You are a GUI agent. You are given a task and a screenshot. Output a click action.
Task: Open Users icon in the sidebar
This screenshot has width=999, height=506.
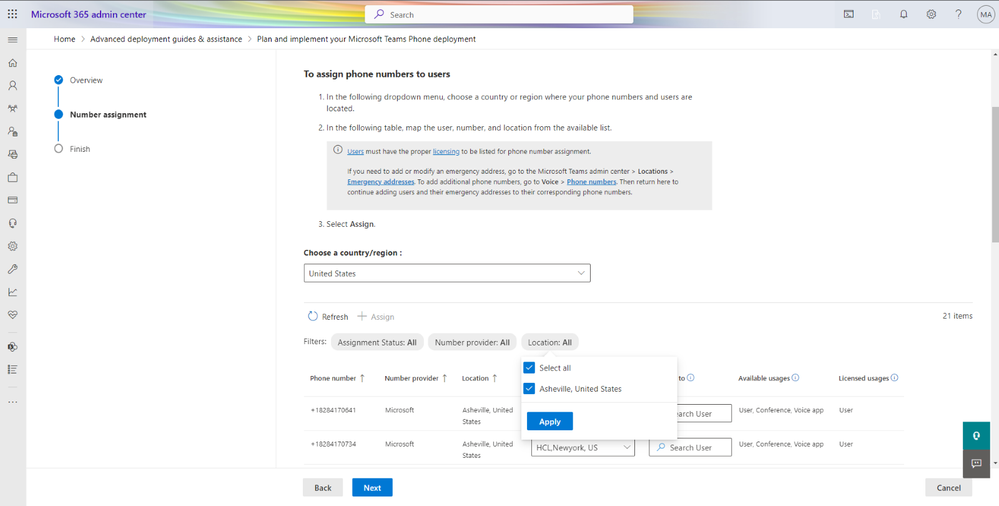(x=12, y=85)
